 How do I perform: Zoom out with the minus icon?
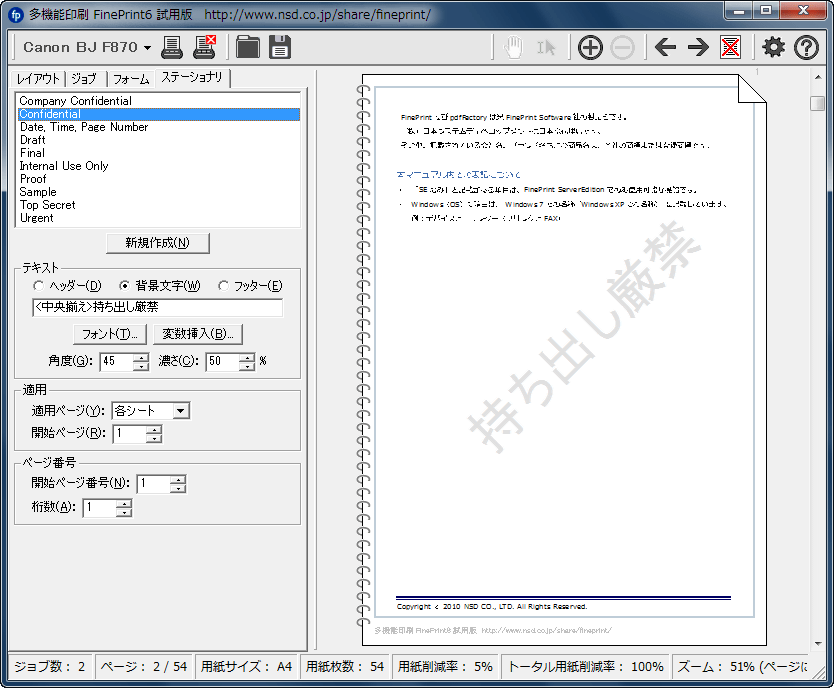coord(622,48)
